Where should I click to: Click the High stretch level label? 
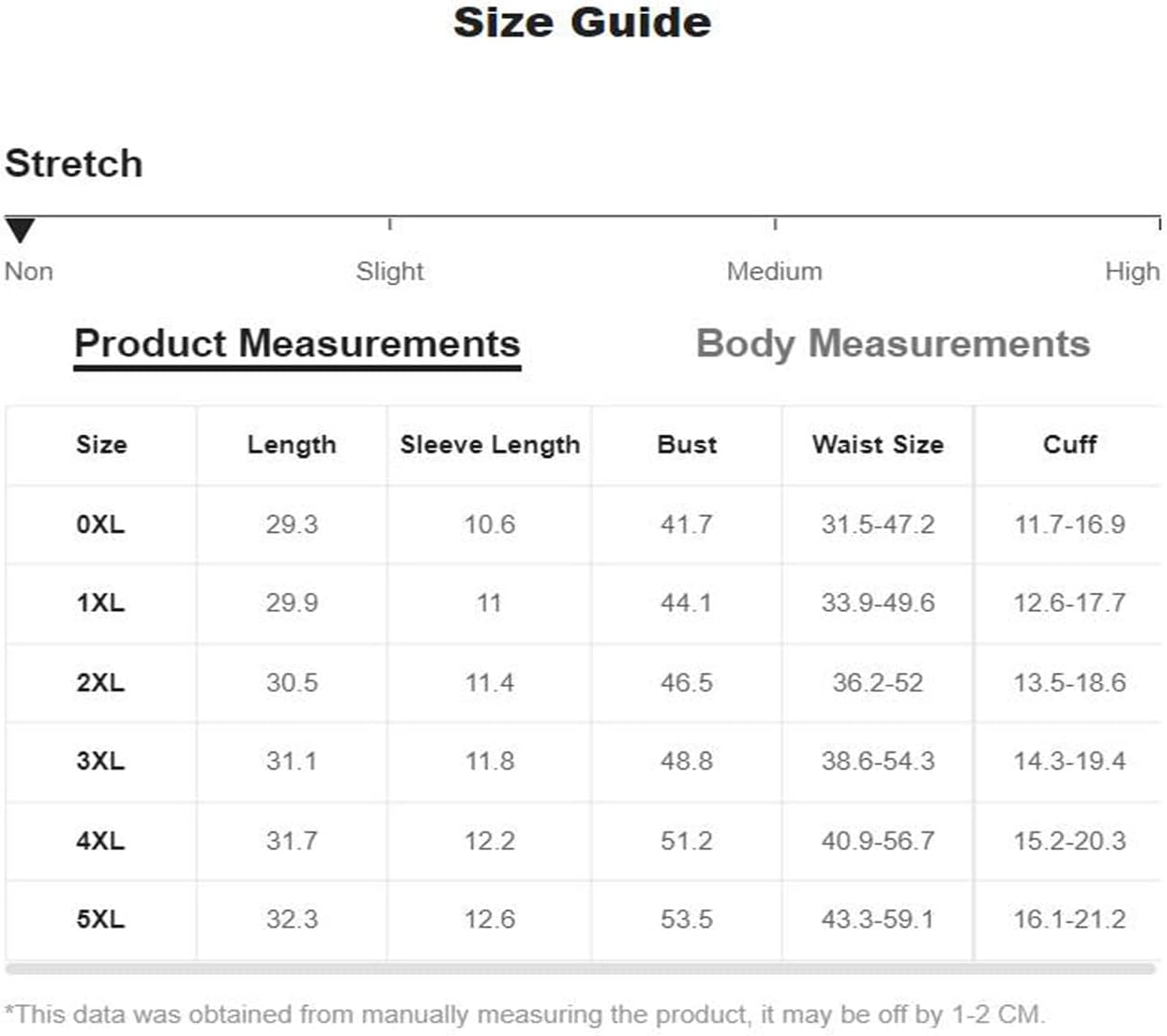pos(1132,271)
